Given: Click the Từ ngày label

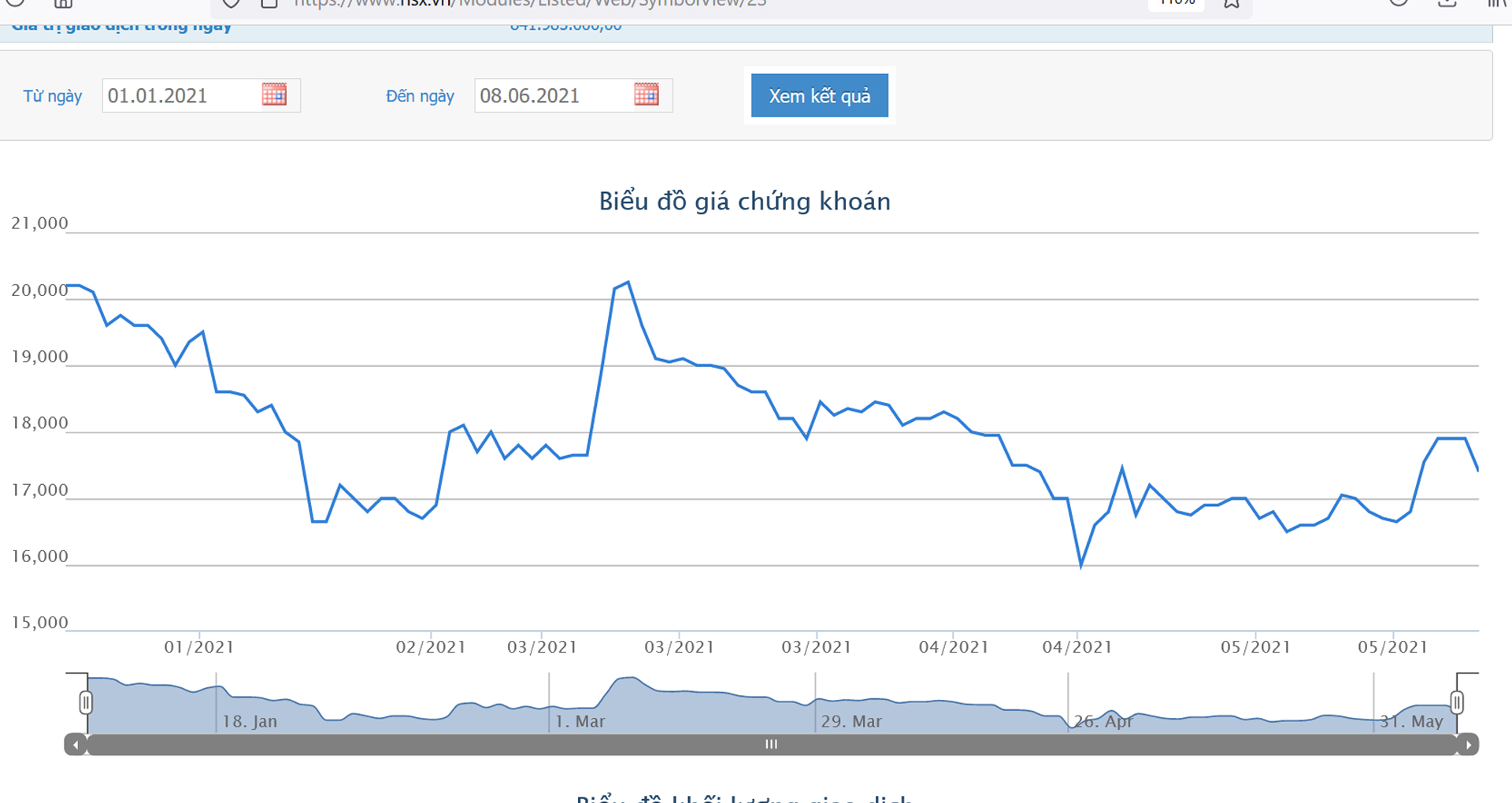Looking at the screenshot, I should [x=53, y=96].
